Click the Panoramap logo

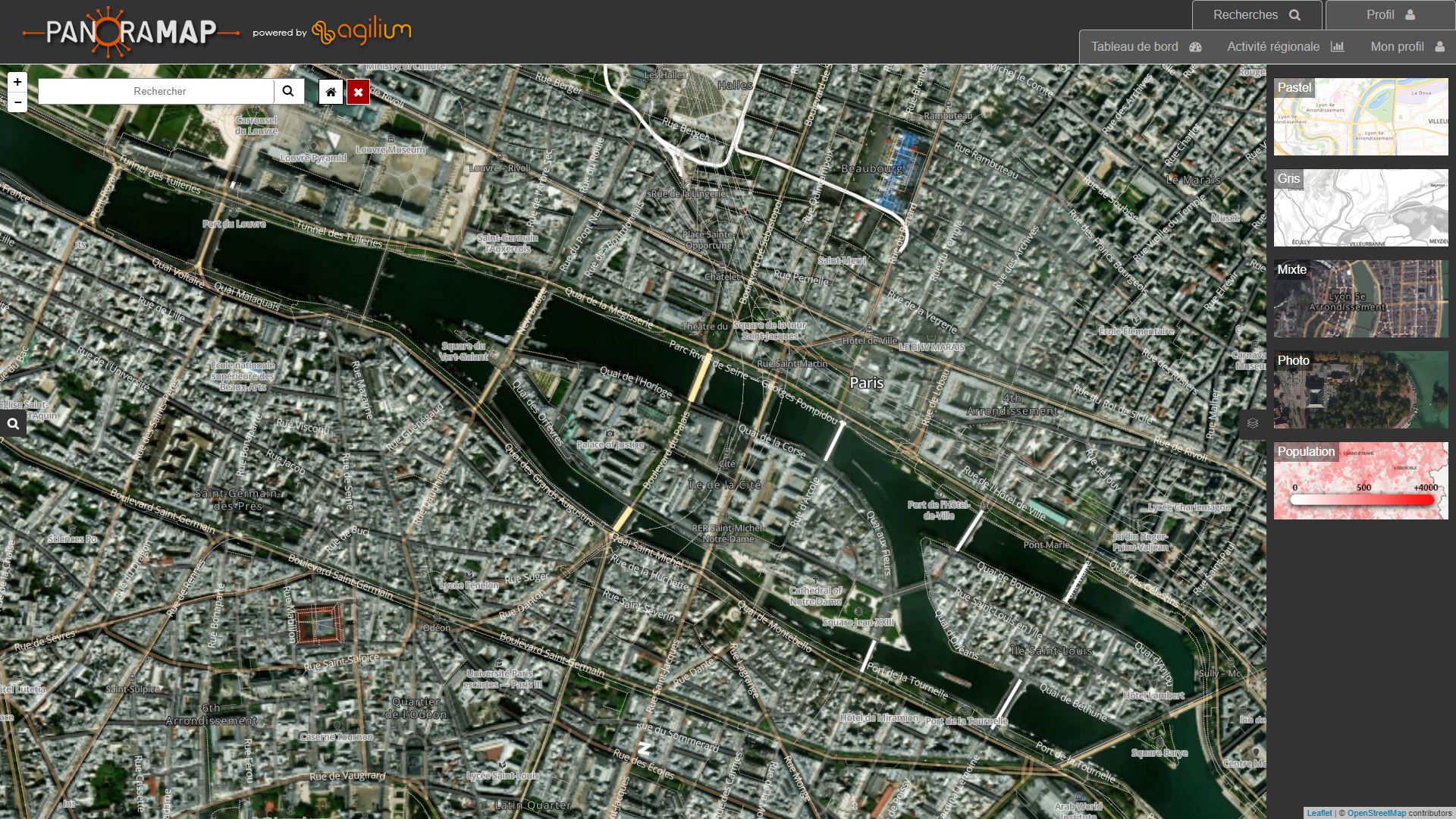point(131,32)
